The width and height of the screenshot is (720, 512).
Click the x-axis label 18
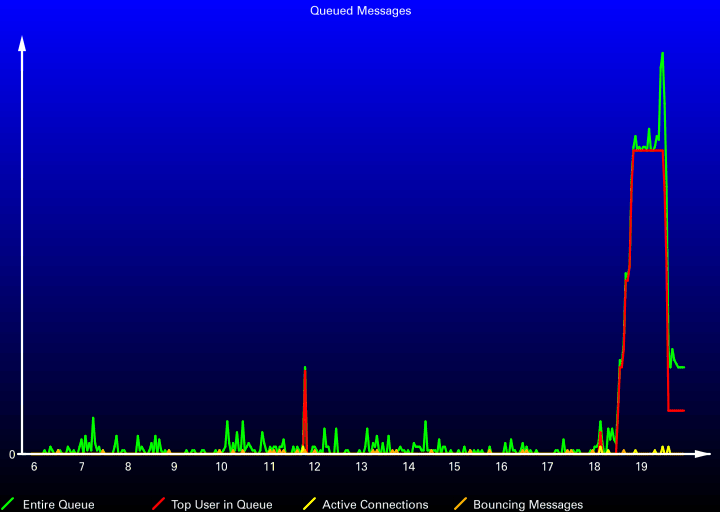tap(595, 467)
